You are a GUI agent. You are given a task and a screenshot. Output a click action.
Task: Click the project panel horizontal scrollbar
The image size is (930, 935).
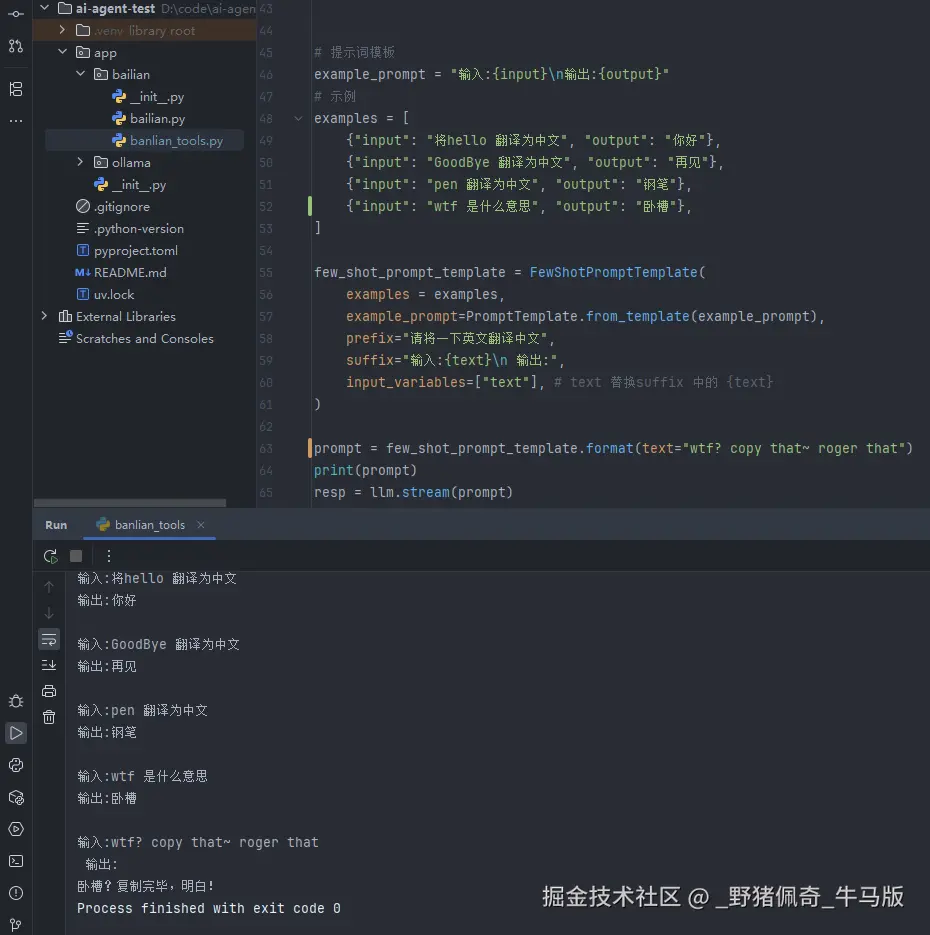point(130,503)
